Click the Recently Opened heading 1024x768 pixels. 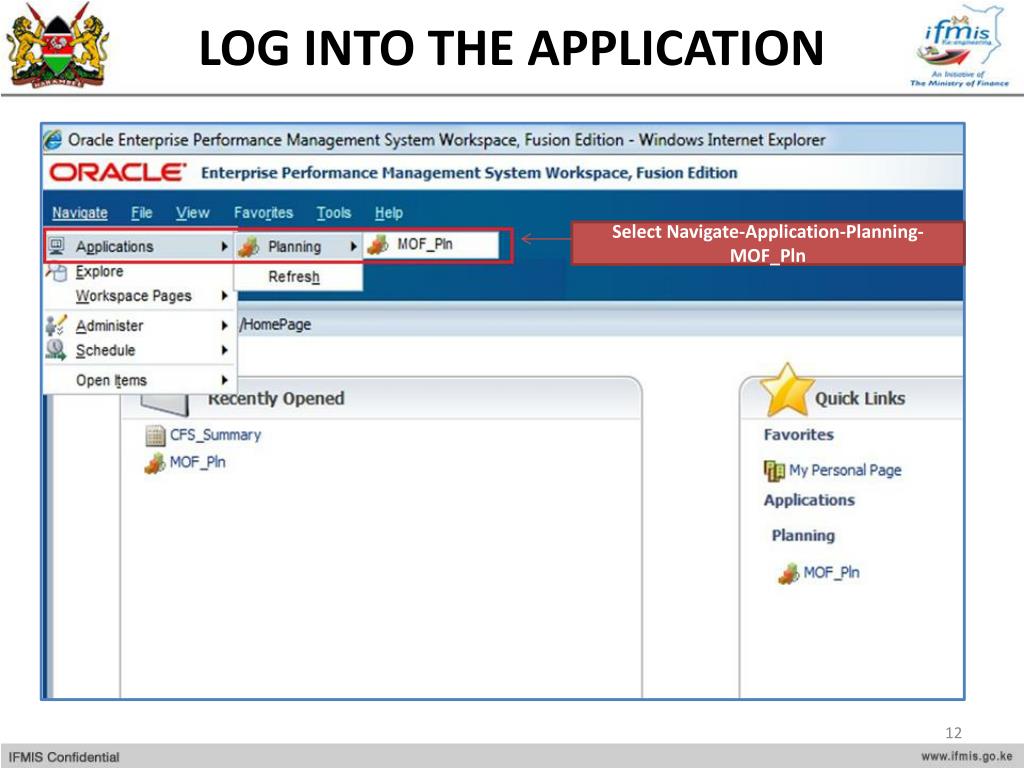click(276, 398)
